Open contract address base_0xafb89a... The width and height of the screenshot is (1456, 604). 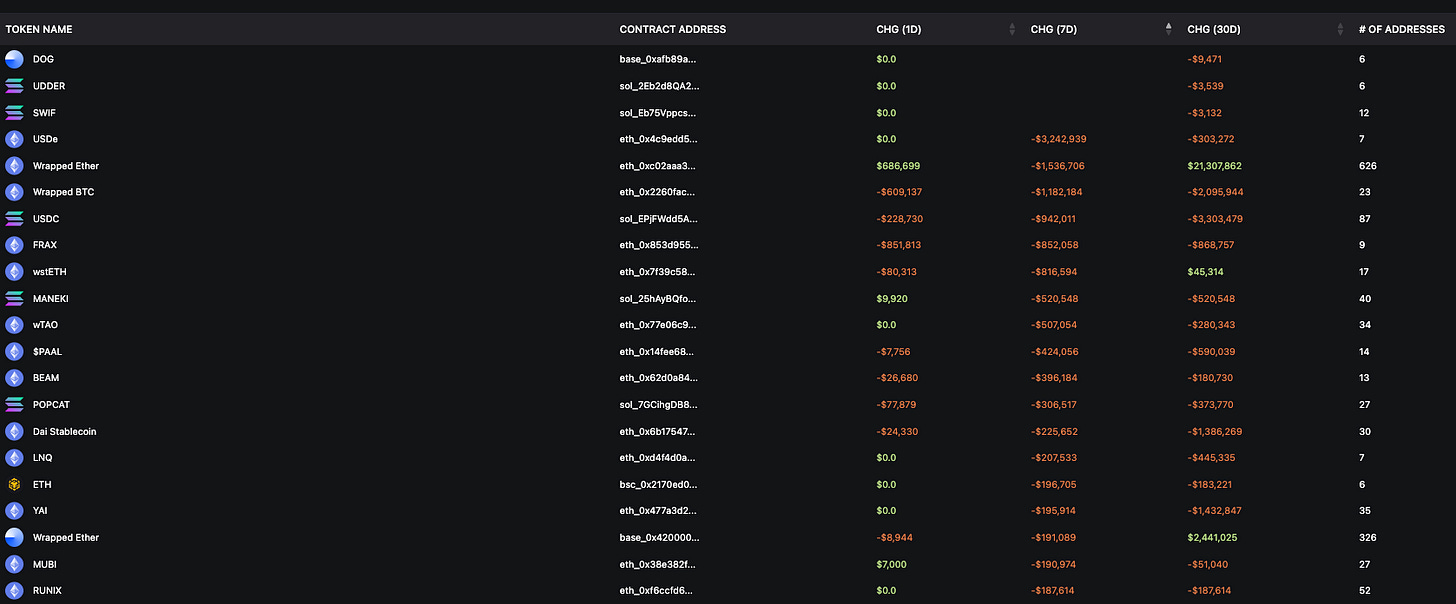658,59
